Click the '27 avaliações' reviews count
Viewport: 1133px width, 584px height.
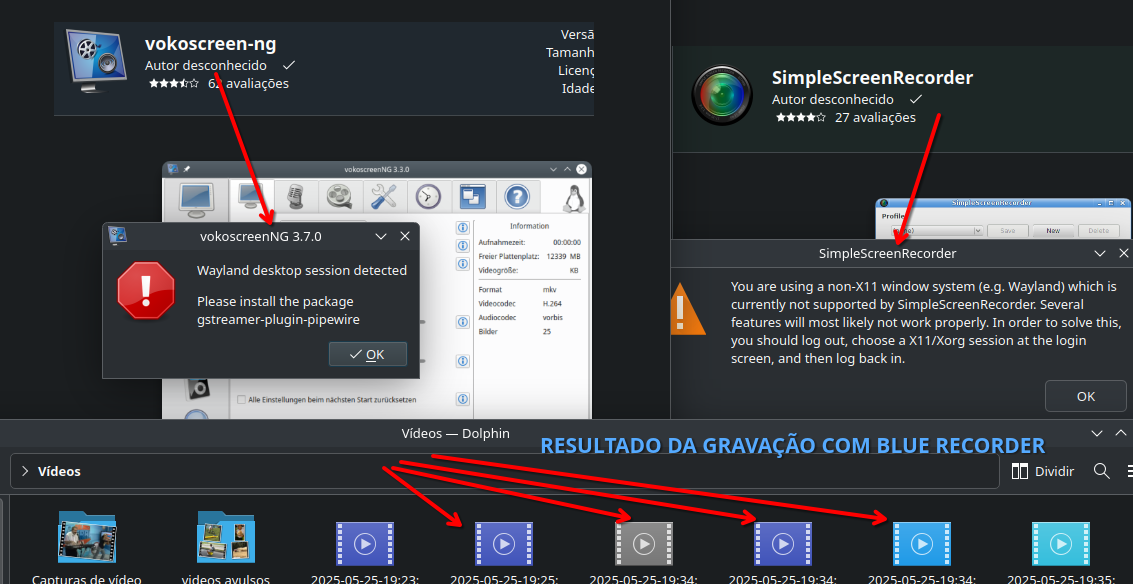pos(875,117)
